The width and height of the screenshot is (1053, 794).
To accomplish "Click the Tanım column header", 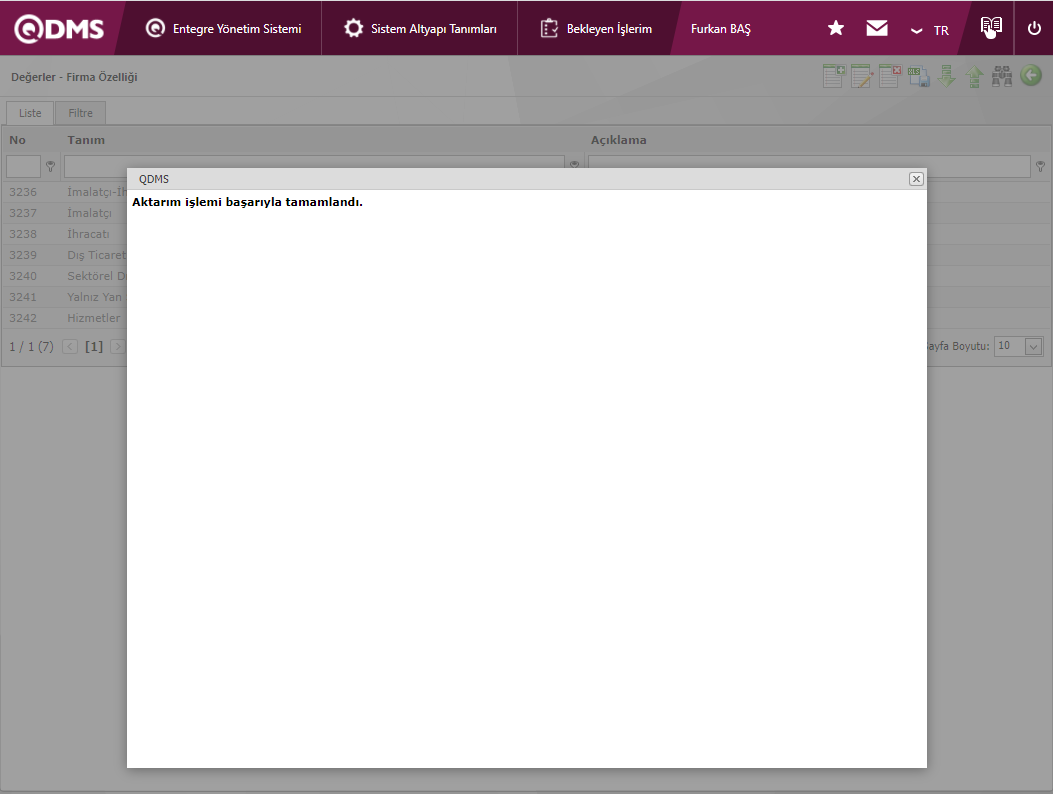I will (x=86, y=140).
